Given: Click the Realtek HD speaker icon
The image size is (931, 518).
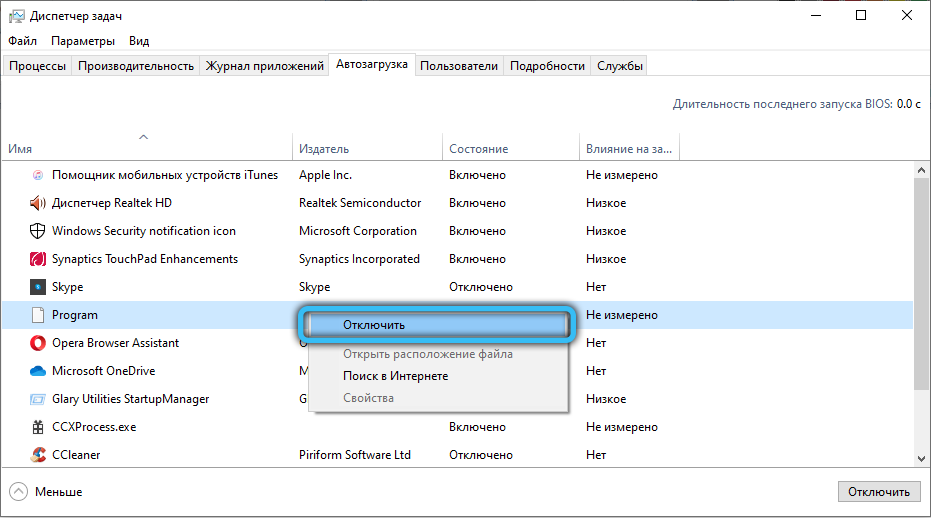Looking at the screenshot, I should pos(38,203).
